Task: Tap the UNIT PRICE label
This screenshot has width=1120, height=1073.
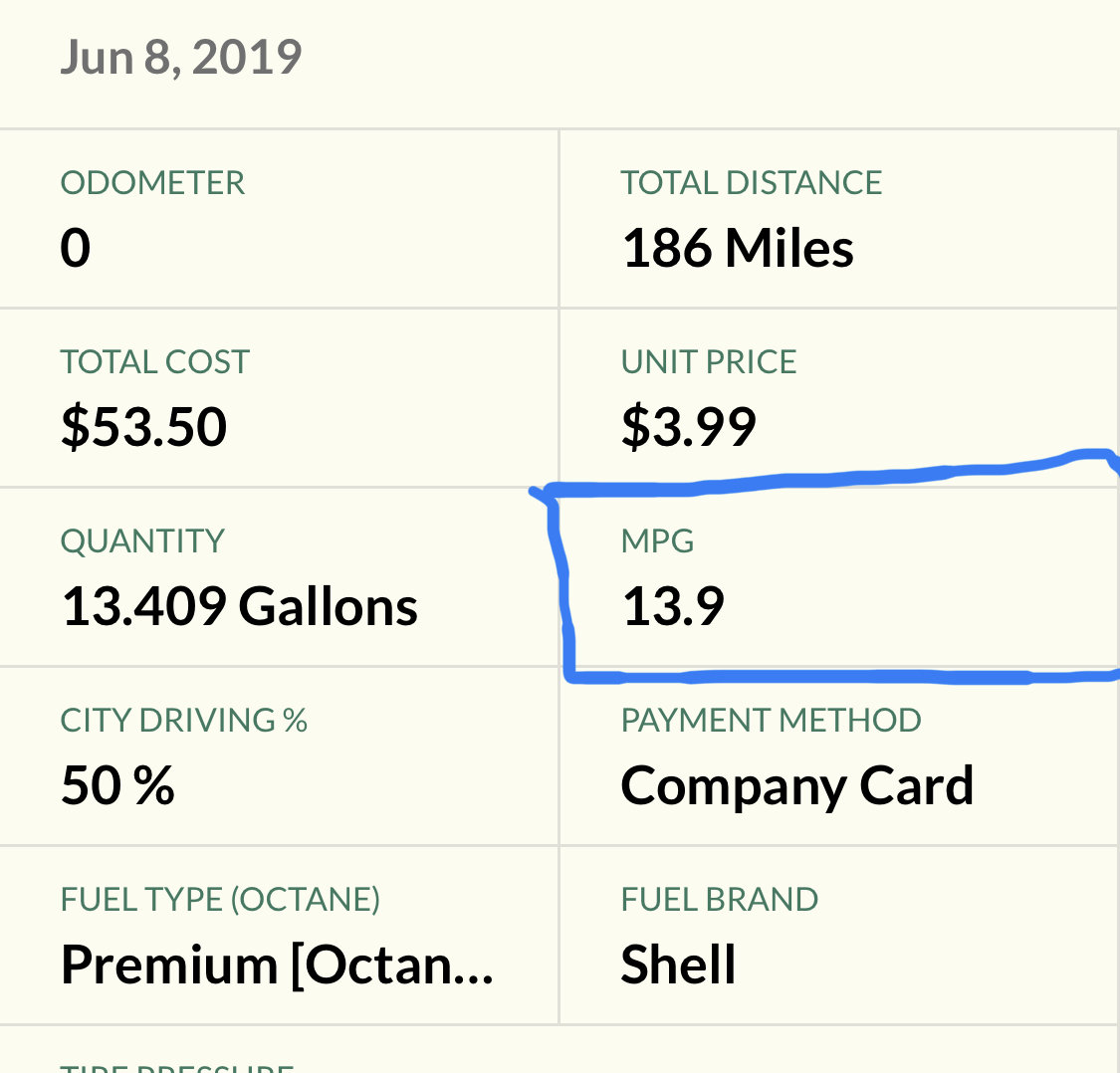Action: pyautogui.click(x=709, y=362)
